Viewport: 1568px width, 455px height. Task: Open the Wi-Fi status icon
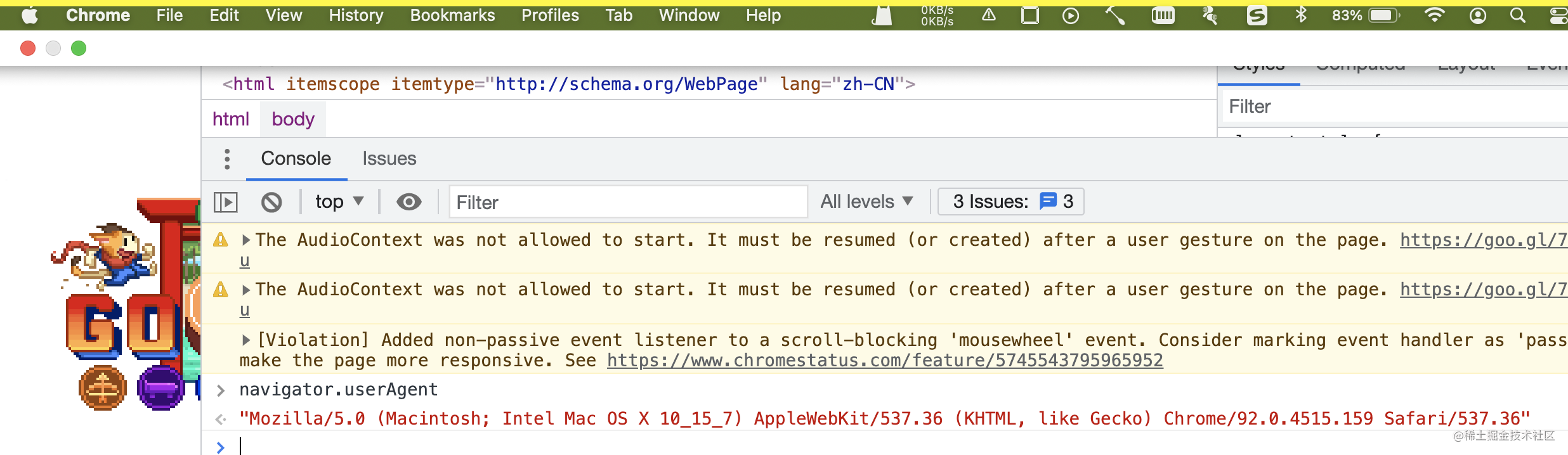(x=1434, y=16)
